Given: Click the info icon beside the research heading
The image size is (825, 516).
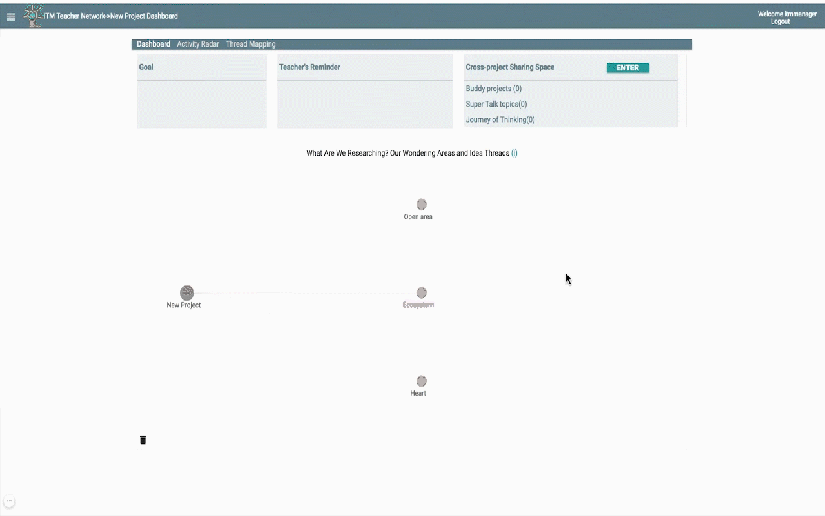Looking at the screenshot, I should pos(514,154).
